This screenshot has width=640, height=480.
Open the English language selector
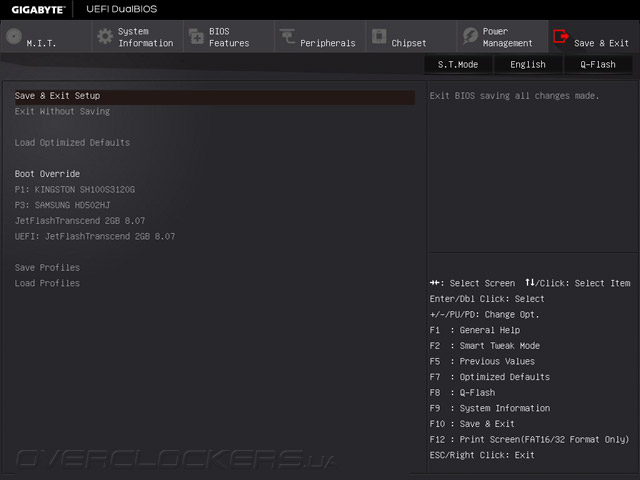528,64
